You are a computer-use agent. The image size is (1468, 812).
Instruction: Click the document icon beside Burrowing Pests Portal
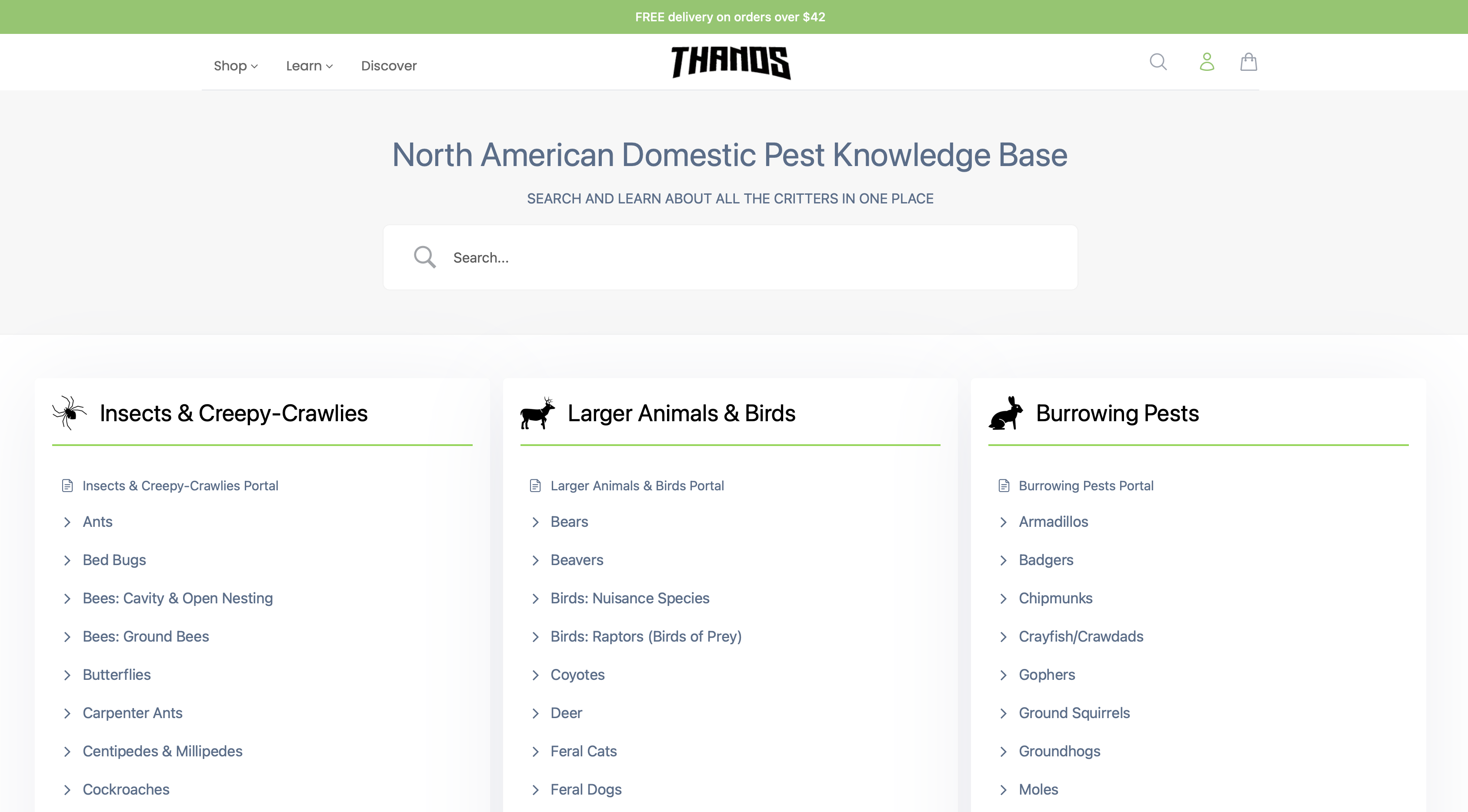pos(1004,486)
